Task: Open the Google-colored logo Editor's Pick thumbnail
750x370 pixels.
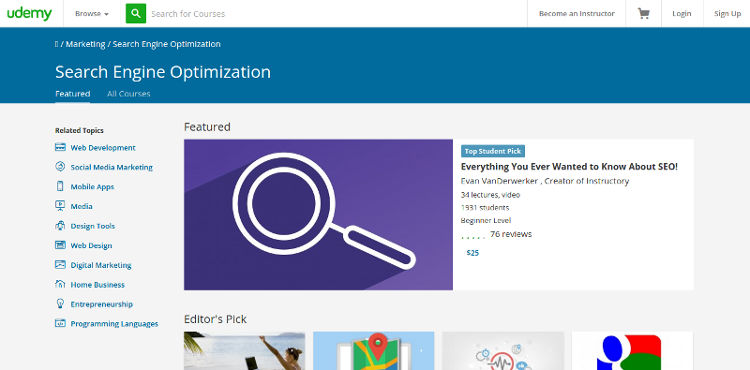Action: coord(632,351)
